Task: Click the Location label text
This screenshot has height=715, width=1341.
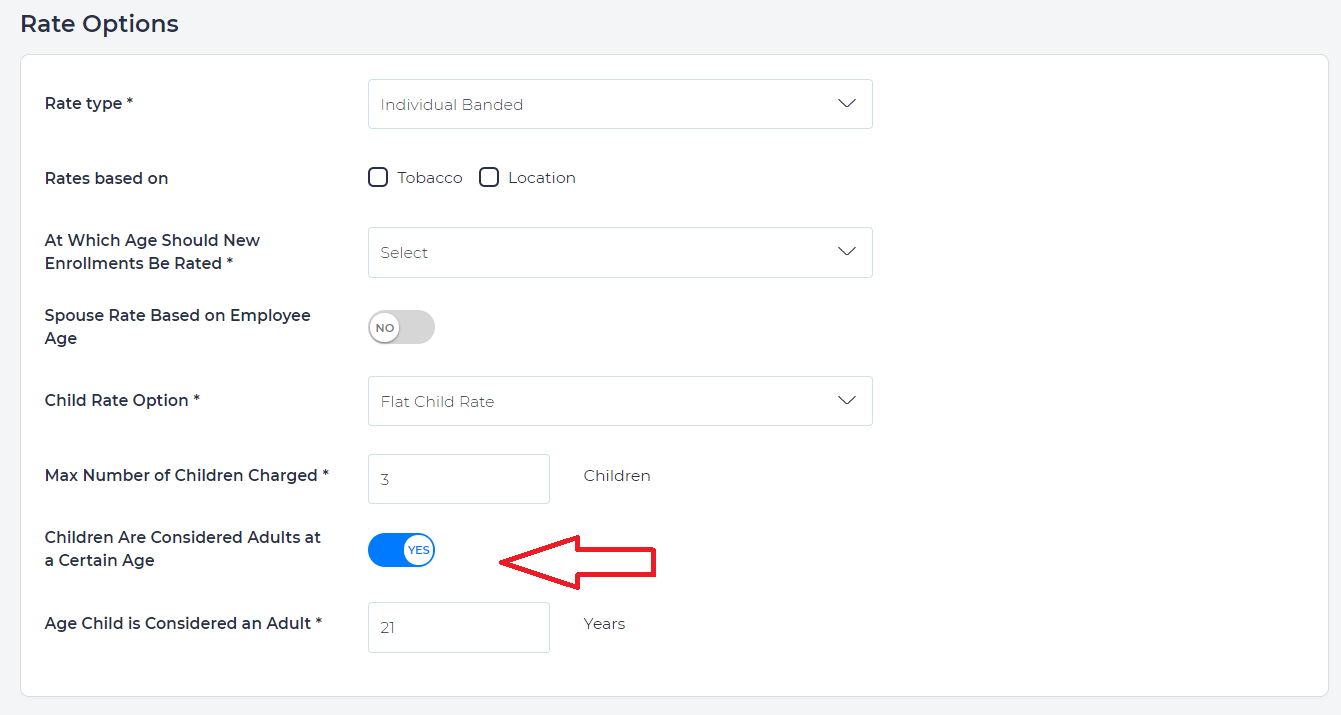Action: tap(542, 178)
